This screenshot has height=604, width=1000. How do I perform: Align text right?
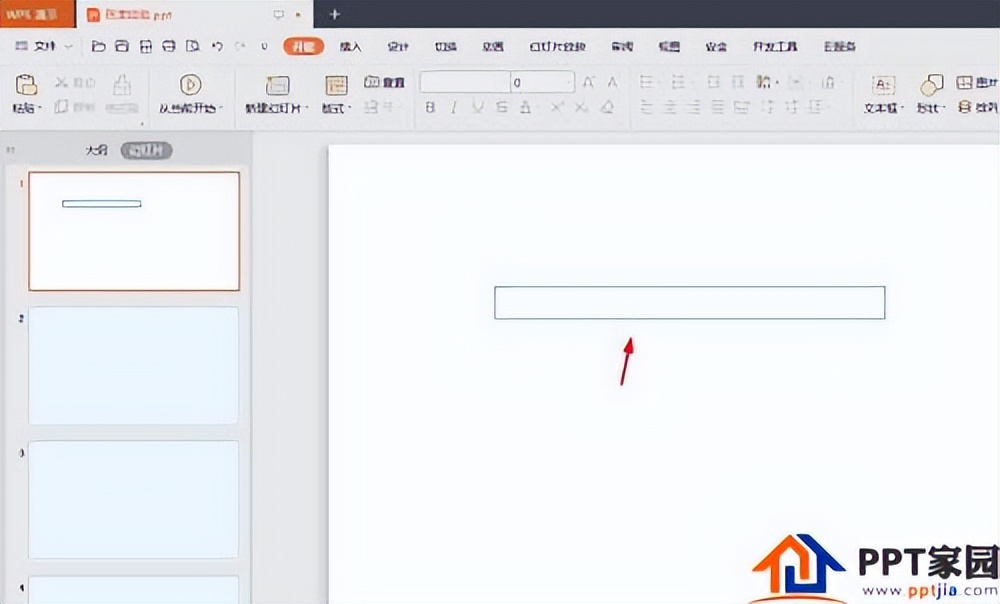(x=694, y=107)
